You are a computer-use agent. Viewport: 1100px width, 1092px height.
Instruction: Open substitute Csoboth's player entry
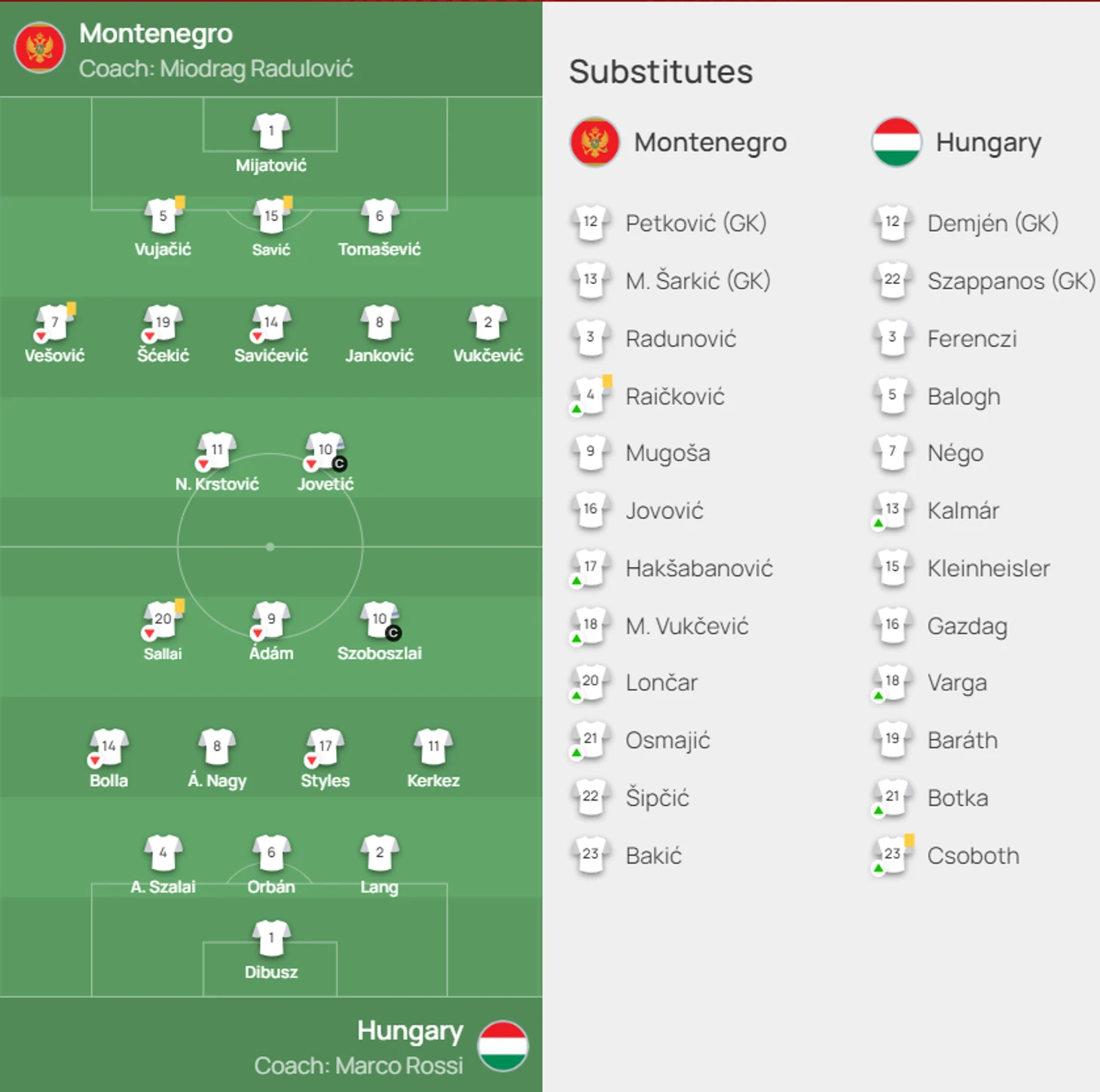(x=973, y=856)
